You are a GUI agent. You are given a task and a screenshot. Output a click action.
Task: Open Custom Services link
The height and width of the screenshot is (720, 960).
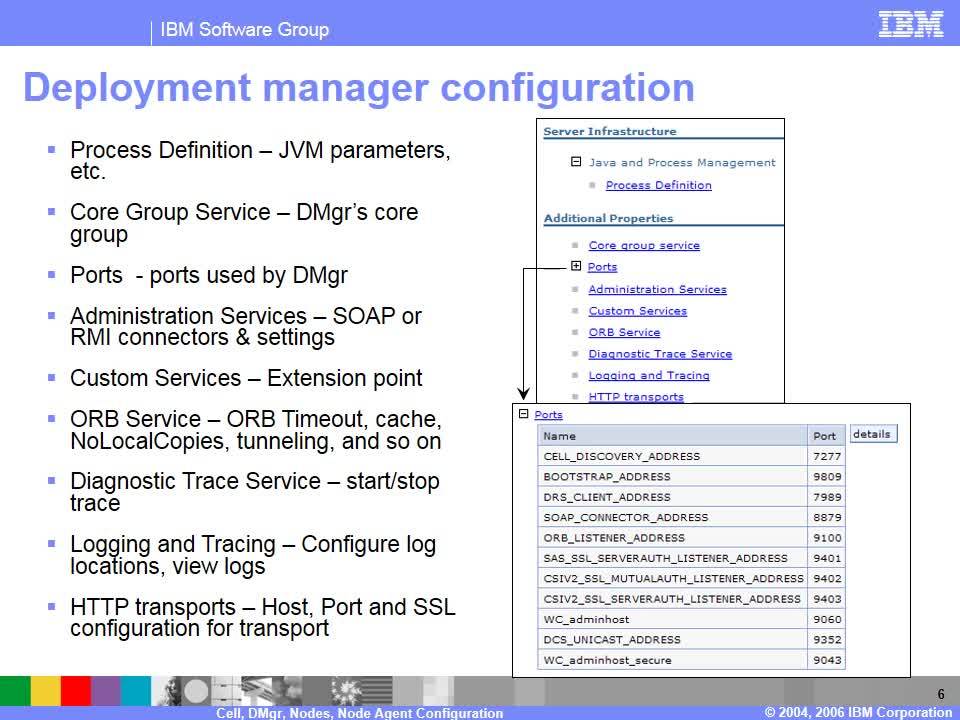pos(637,311)
